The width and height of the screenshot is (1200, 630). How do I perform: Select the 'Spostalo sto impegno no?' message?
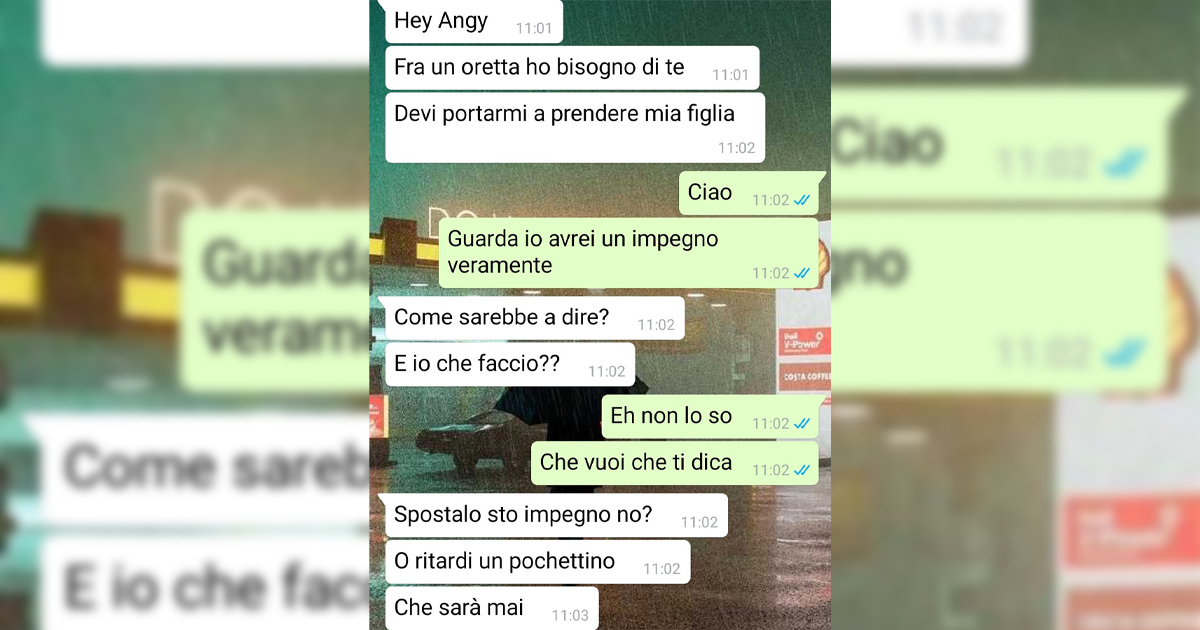tap(556, 515)
